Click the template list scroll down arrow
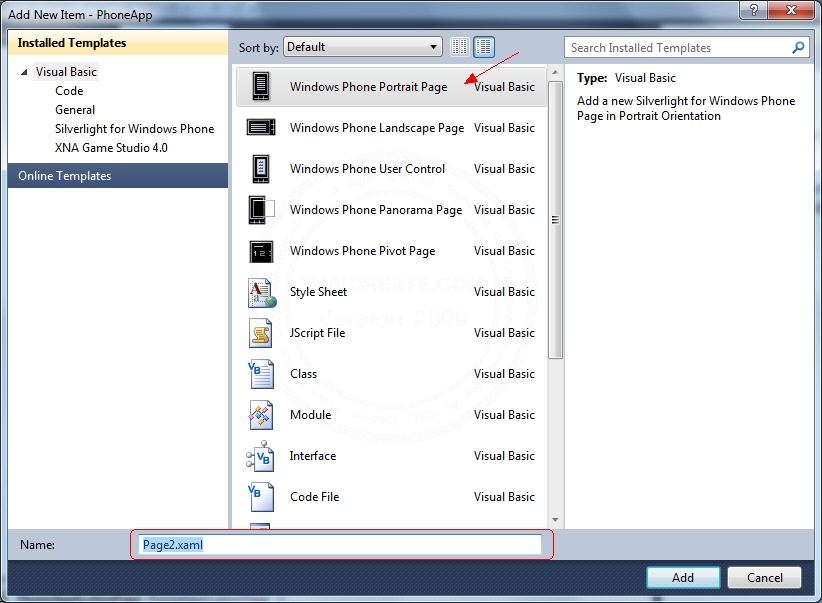This screenshot has width=822, height=603. (555, 520)
